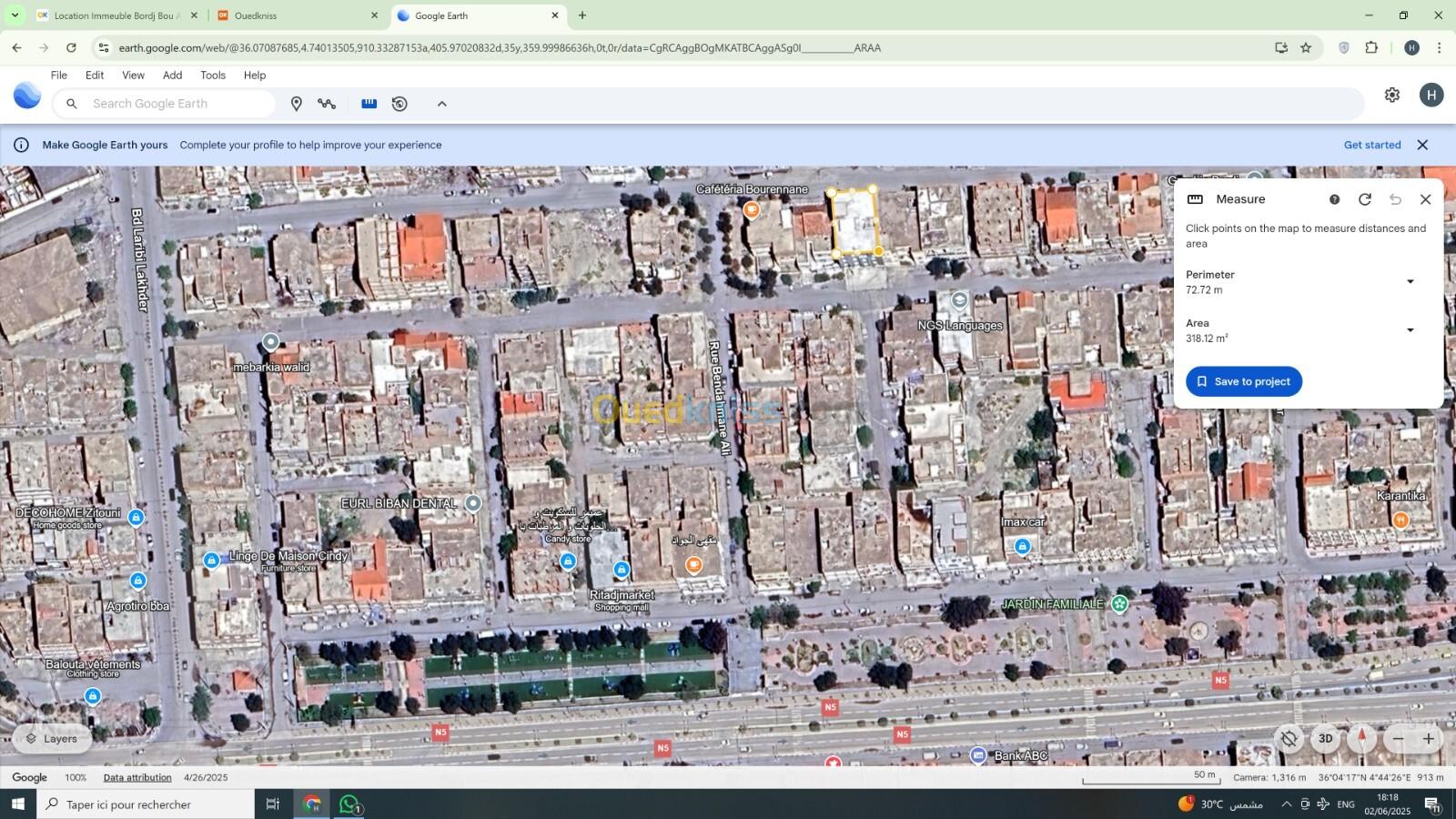Viewport: 1456px width, 819px height.
Task: Open the historical imagery icon
Action: (x=399, y=104)
